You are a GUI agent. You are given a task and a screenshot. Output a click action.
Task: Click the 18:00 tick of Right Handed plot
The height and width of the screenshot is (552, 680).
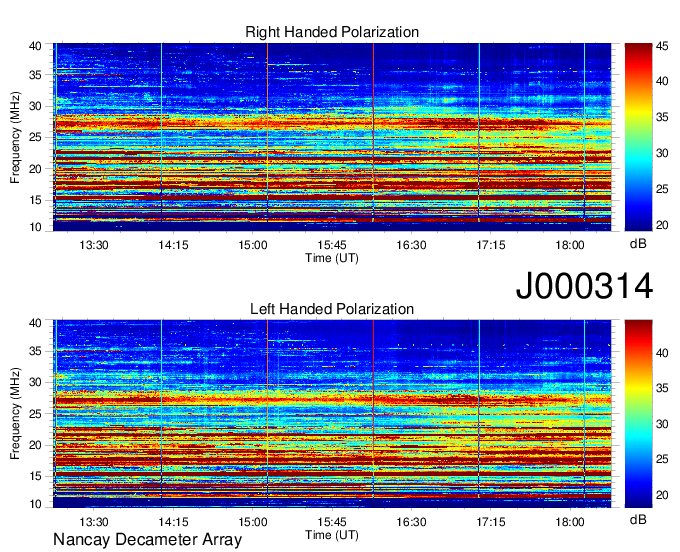pyautogui.click(x=570, y=245)
